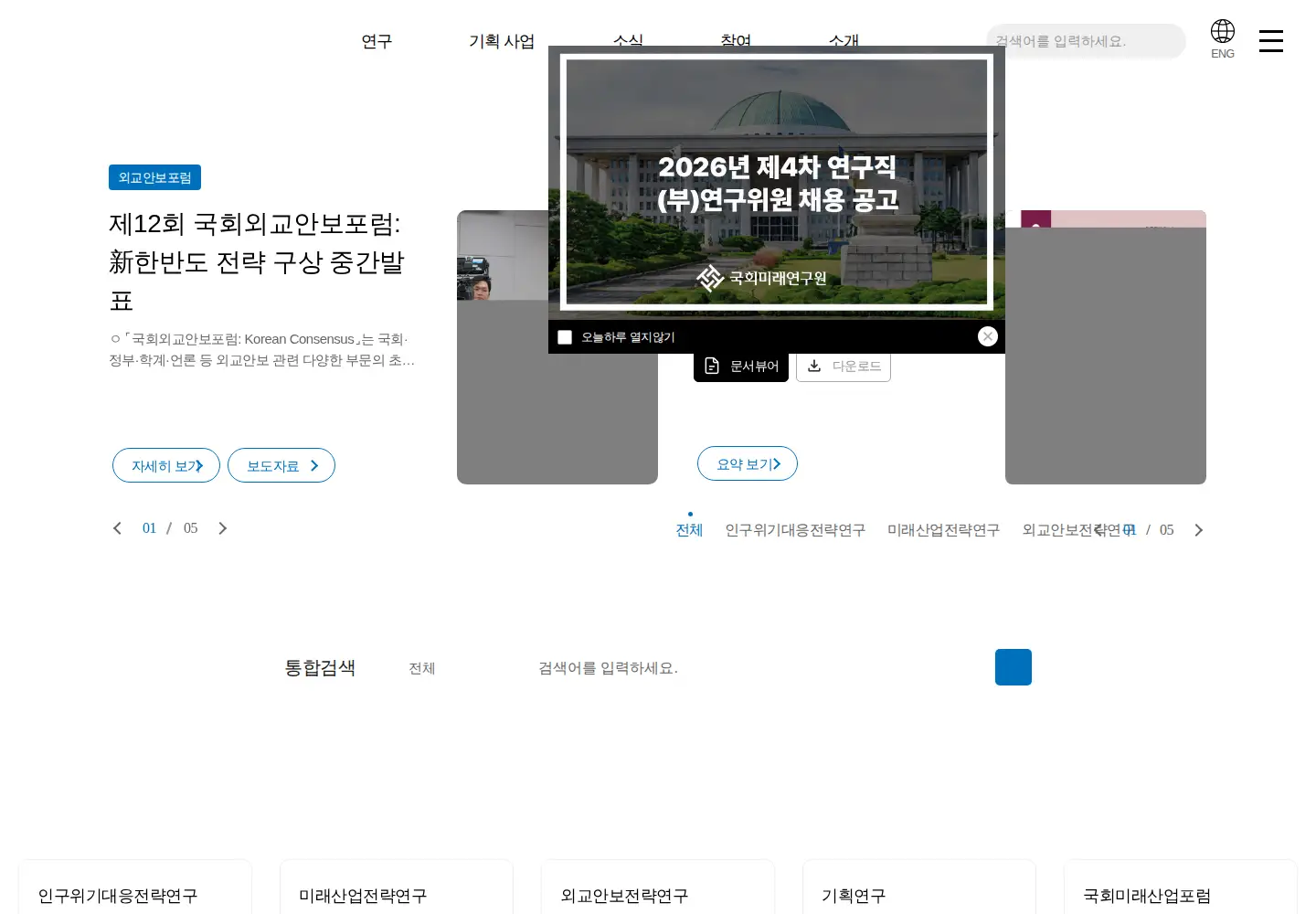Click the 외교안보포럼 category tag
Screen dimensions: 1316x914
coord(154,177)
